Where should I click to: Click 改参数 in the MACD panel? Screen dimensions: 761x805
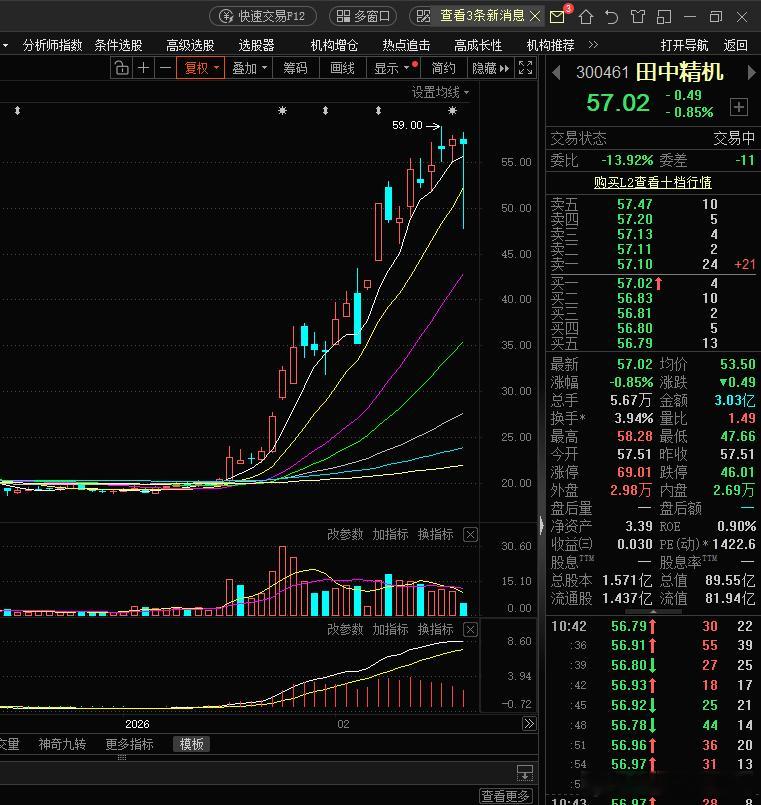click(x=345, y=629)
